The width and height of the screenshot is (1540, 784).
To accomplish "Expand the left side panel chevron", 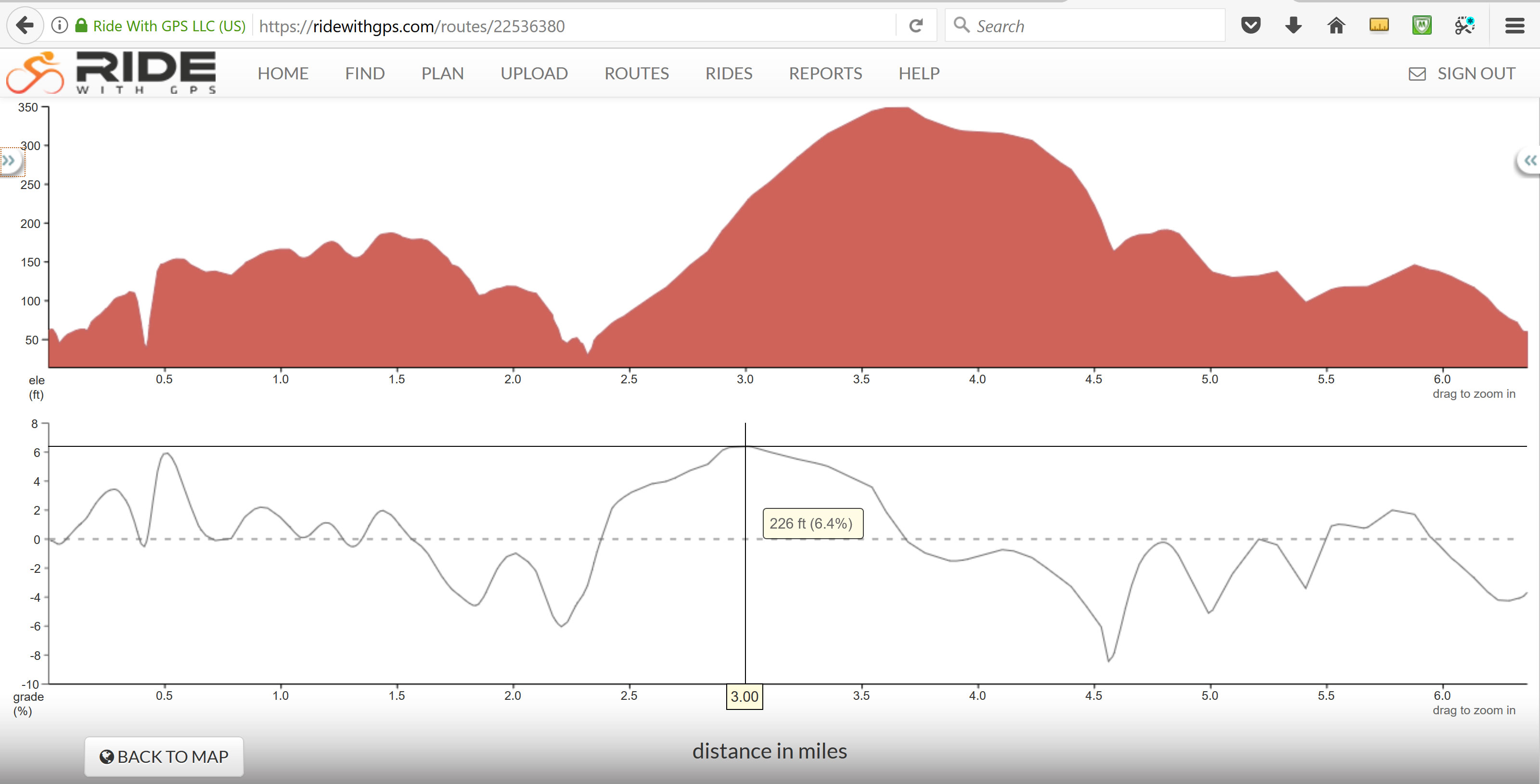I will coord(9,160).
